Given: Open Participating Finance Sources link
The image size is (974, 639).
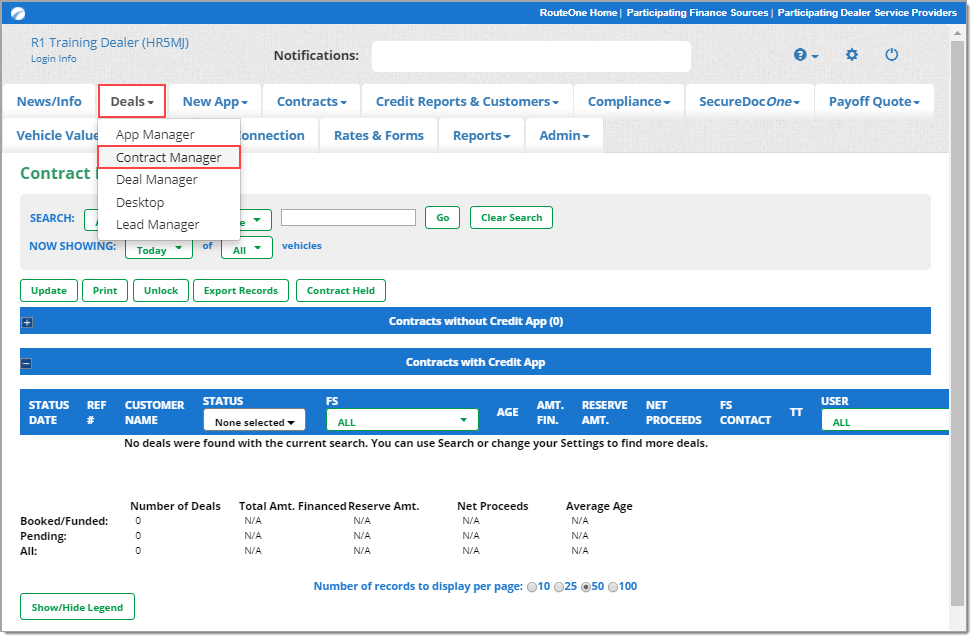Looking at the screenshot, I should pos(697,13).
